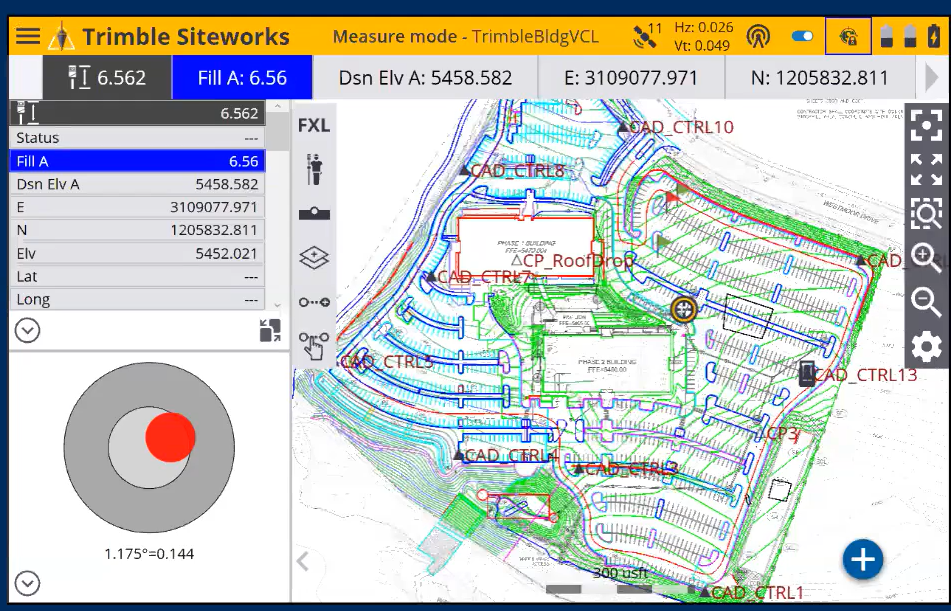
Task: Select the zoom window magnifier icon
Action: click(x=926, y=214)
